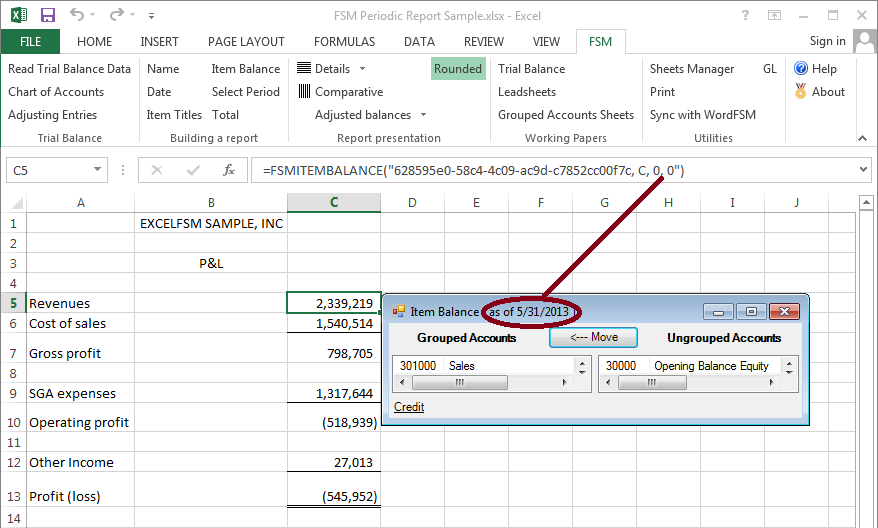
Task: Click the user account avatar icon
Action: pos(865,41)
